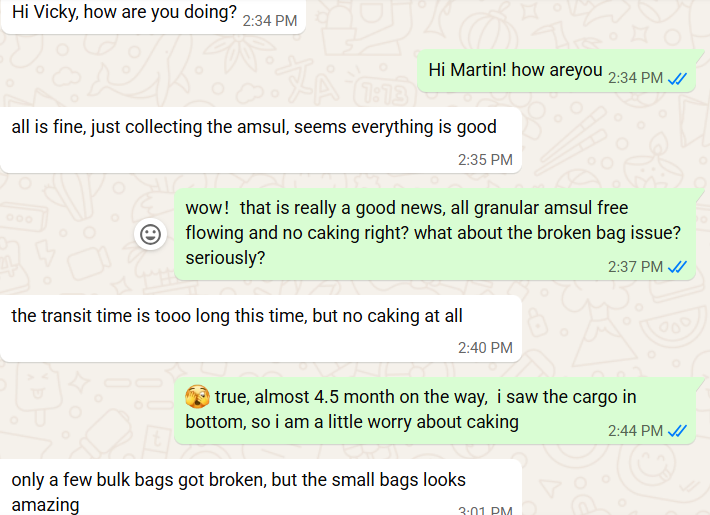The width and height of the screenshot is (710, 515).
Task: Click read receipt ticks on "Hi Martin!" message
Action: coord(678,78)
